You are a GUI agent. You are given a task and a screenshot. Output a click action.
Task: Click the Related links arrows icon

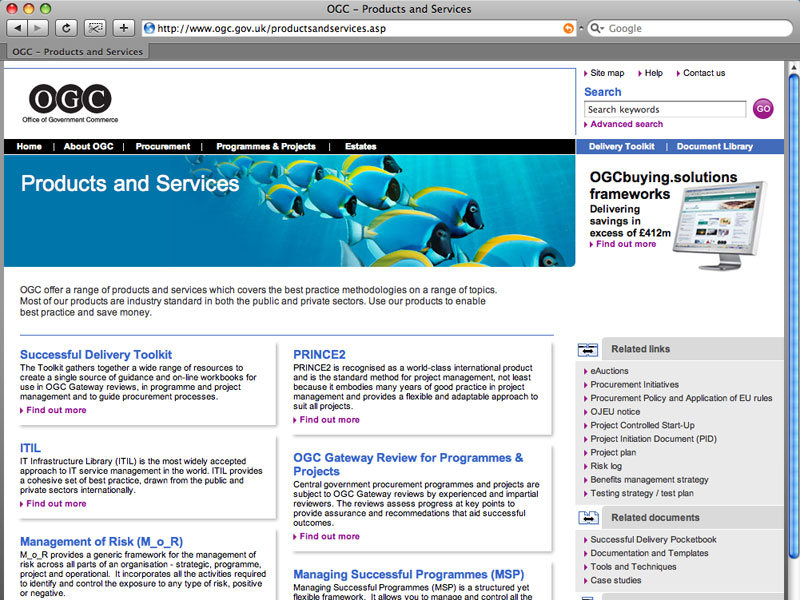[588, 350]
